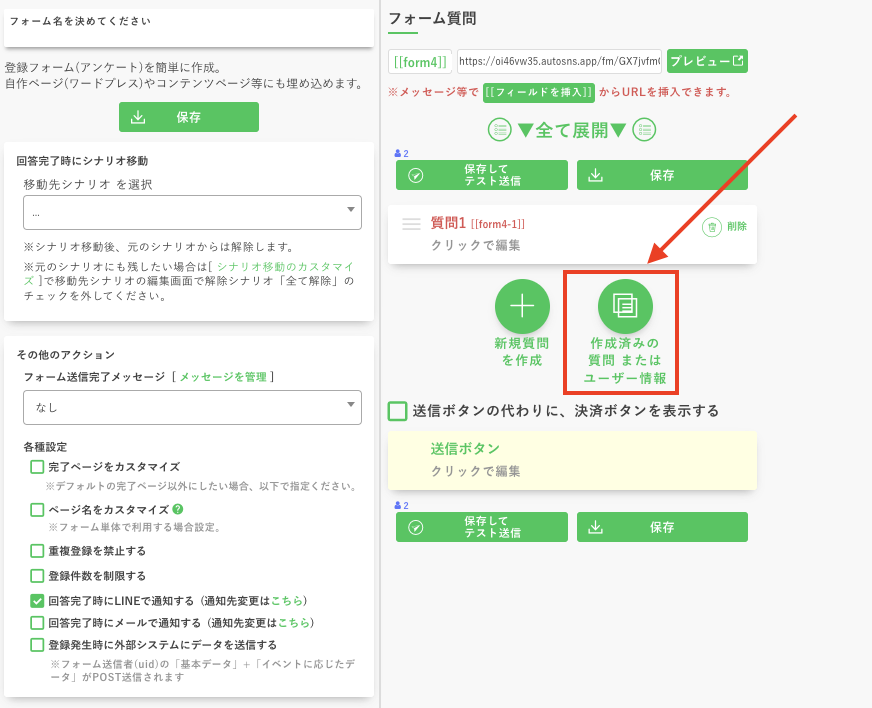Viewport: 872px width, 708px height.
Task: Click drag handle icon on 質問1
Action: pyautogui.click(x=411, y=224)
